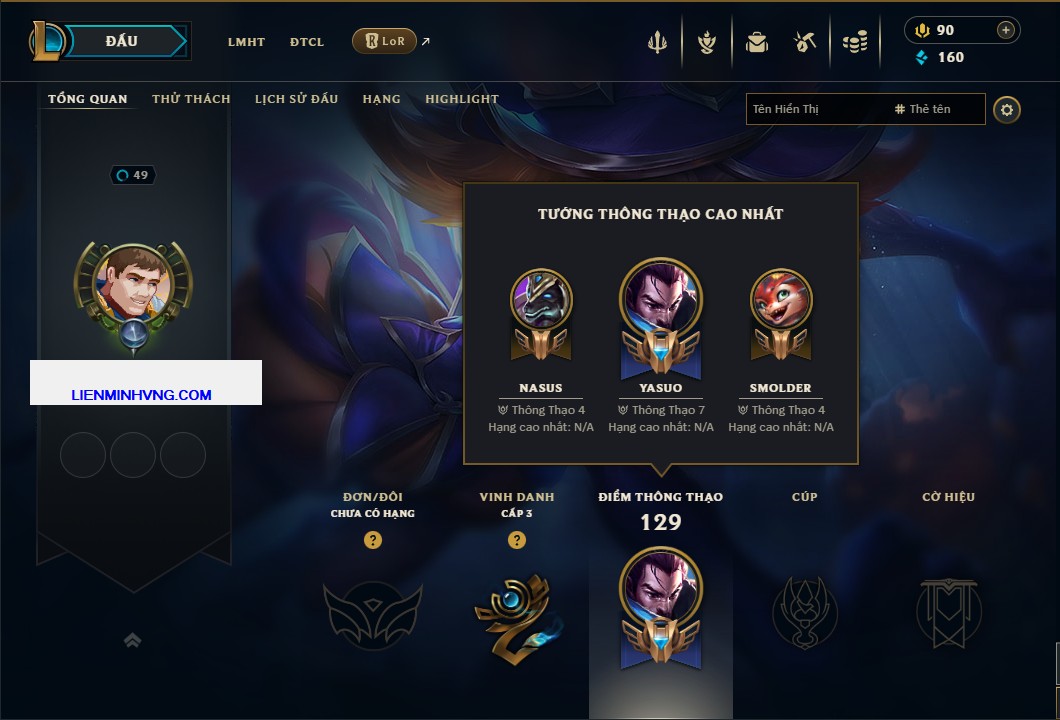Open the collection backpack icon
Image resolution: width=1060 pixels, height=720 pixels.
(757, 42)
